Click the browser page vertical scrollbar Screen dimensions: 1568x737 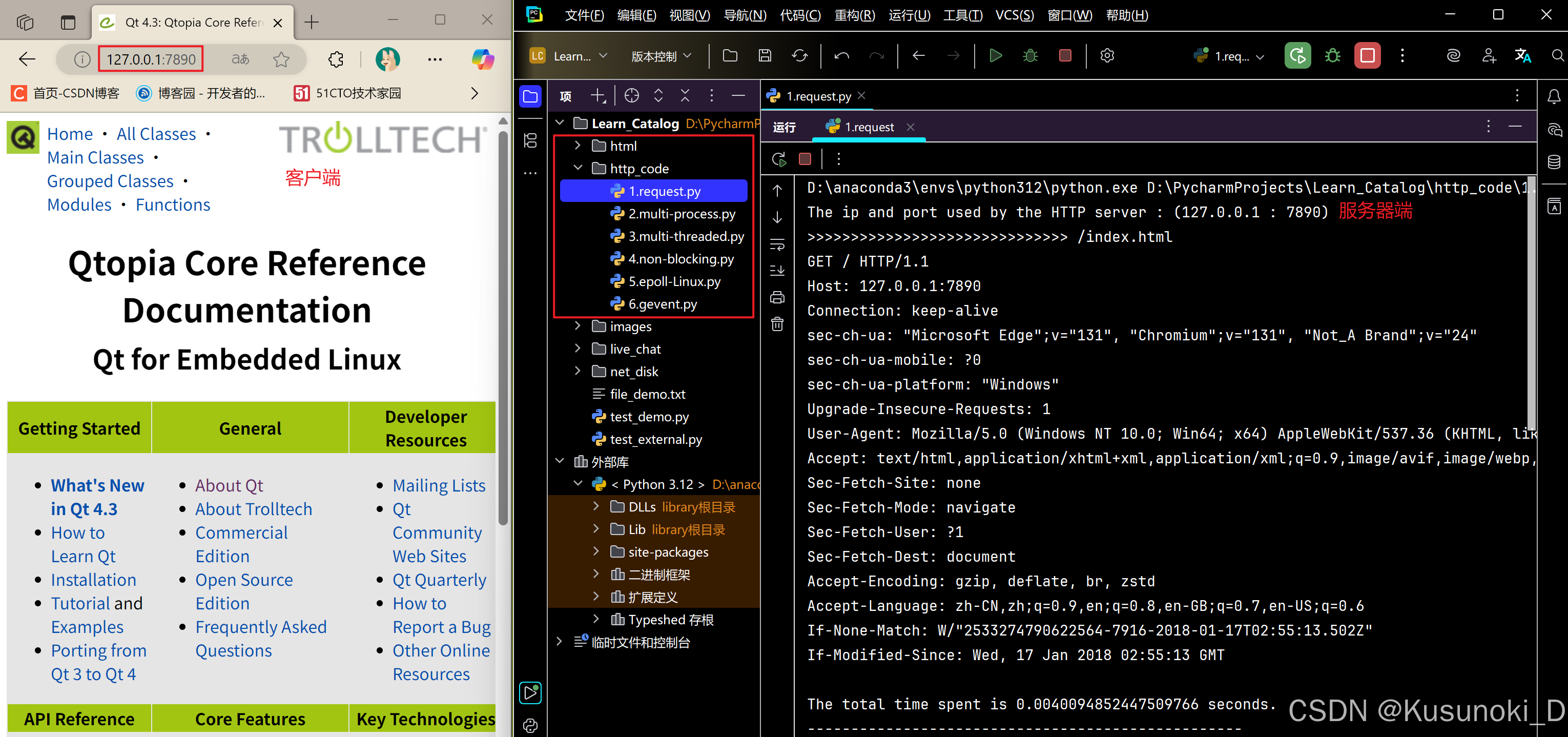[503, 329]
